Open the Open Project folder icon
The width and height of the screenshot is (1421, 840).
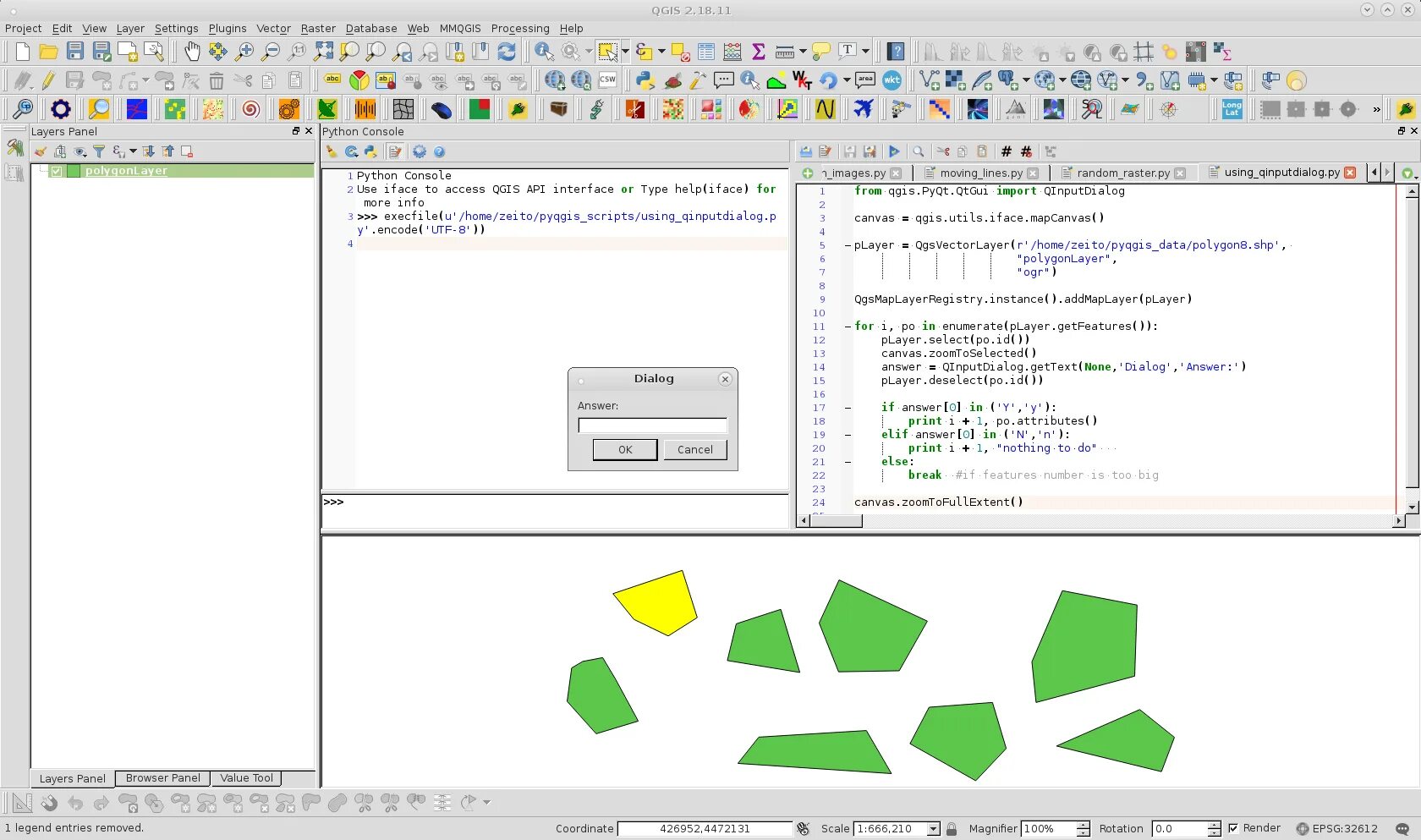[48, 52]
